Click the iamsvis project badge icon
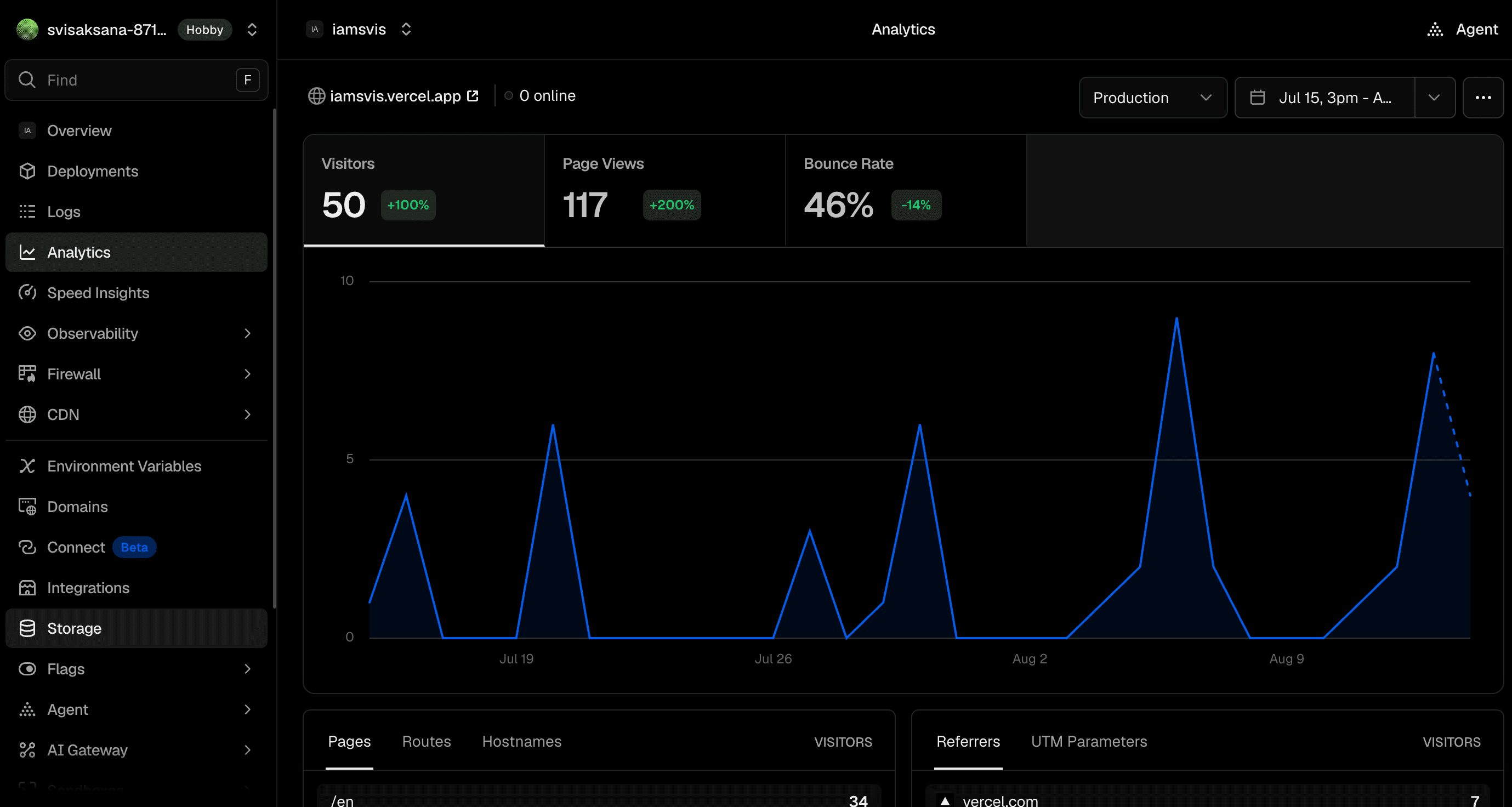Viewport: 1512px width, 807px height. 315,29
